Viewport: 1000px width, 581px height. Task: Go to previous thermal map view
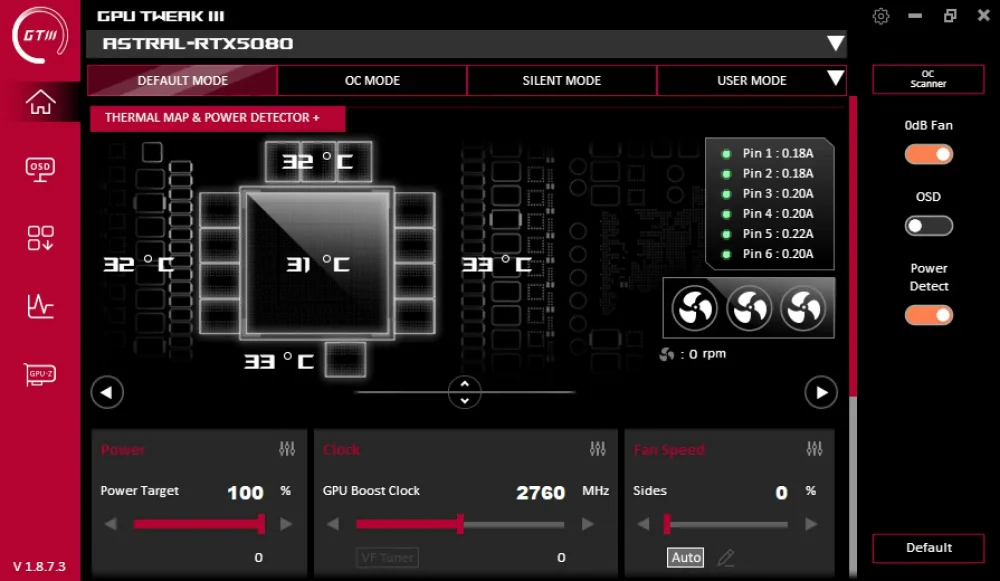[107, 392]
